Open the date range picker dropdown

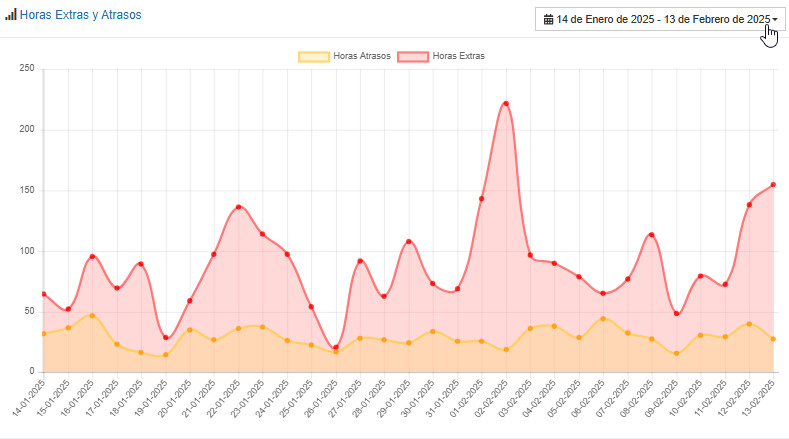click(x=660, y=19)
